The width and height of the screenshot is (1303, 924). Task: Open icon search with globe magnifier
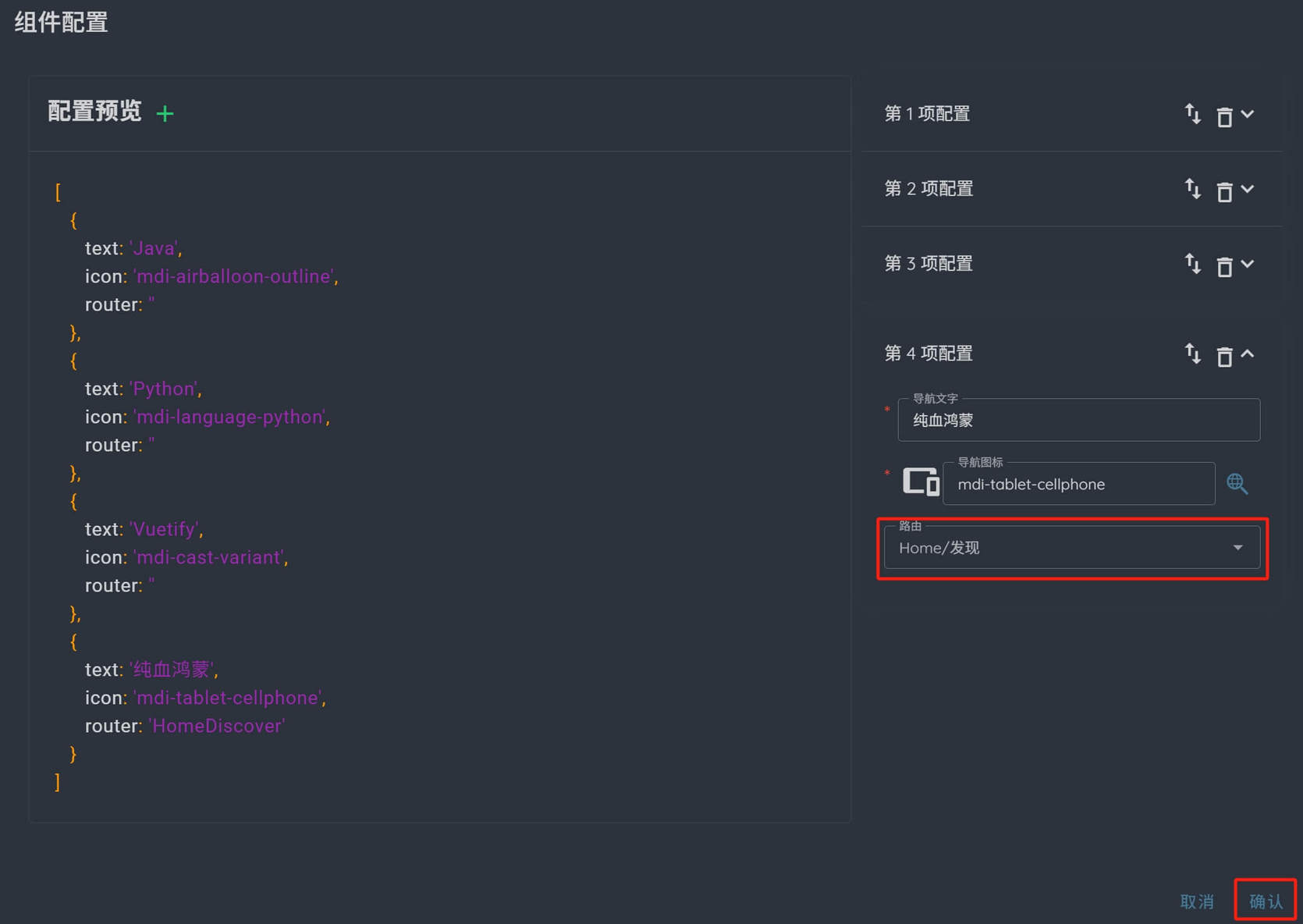(x=1237, y=484)
